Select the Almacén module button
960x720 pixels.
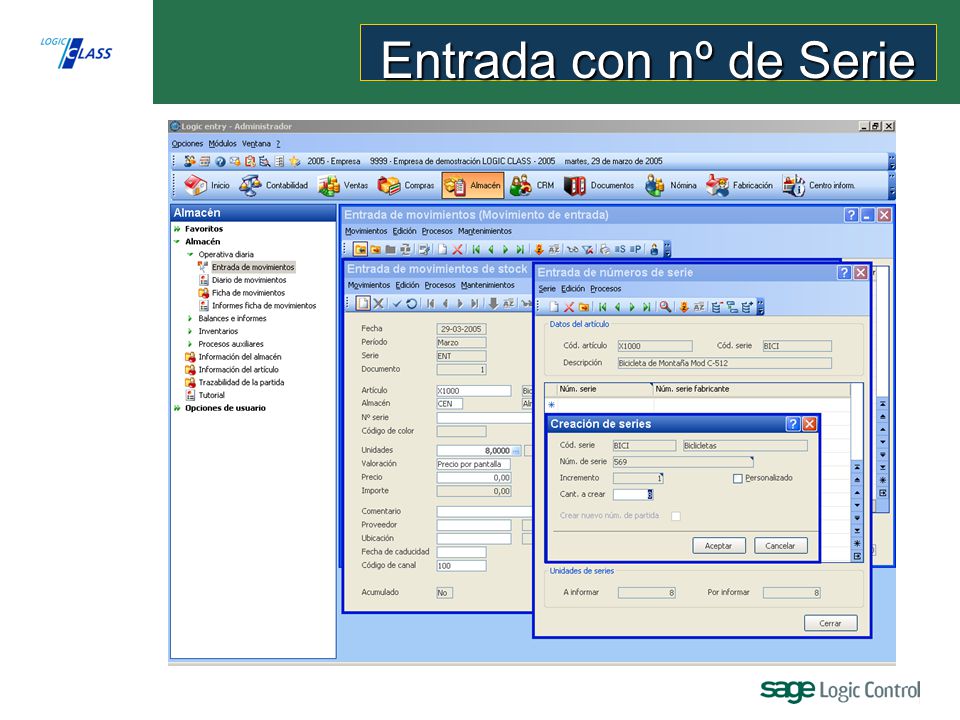click(473, 185)
